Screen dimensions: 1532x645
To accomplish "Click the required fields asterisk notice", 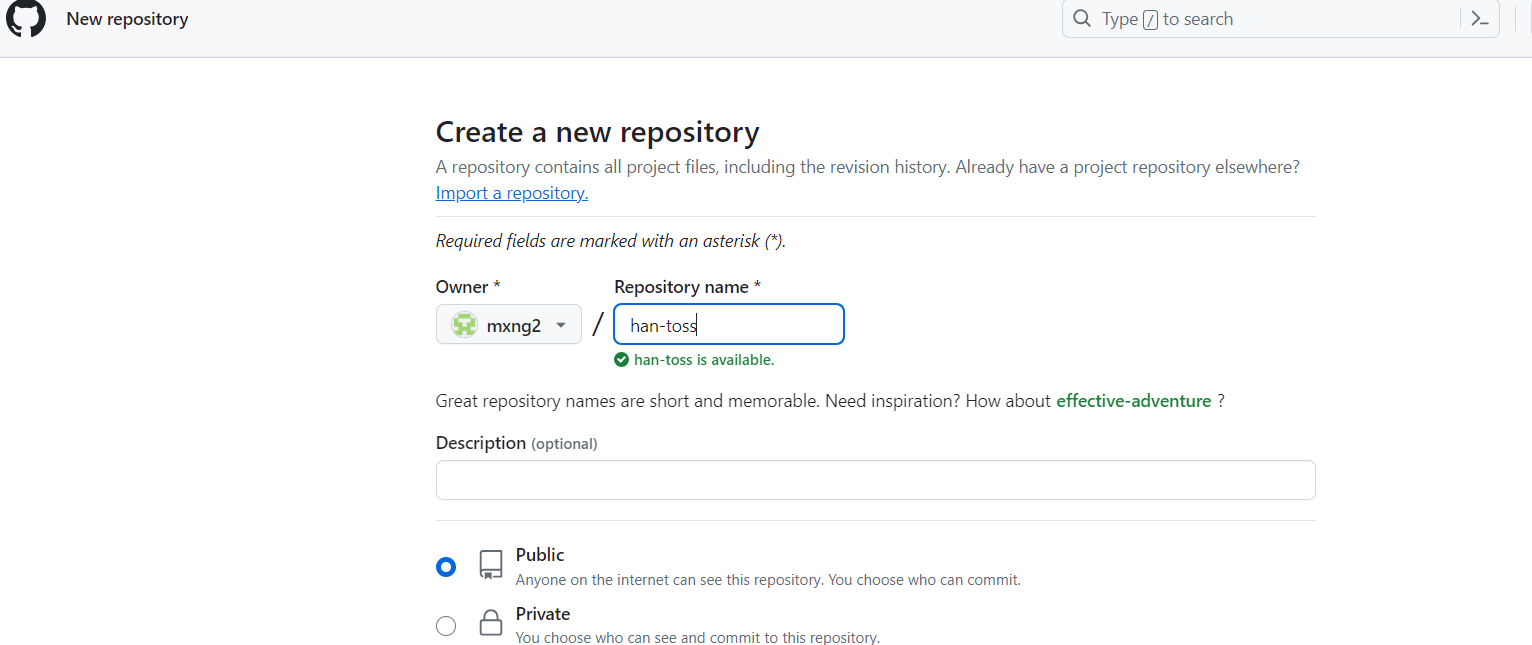I will pos(611,241).
